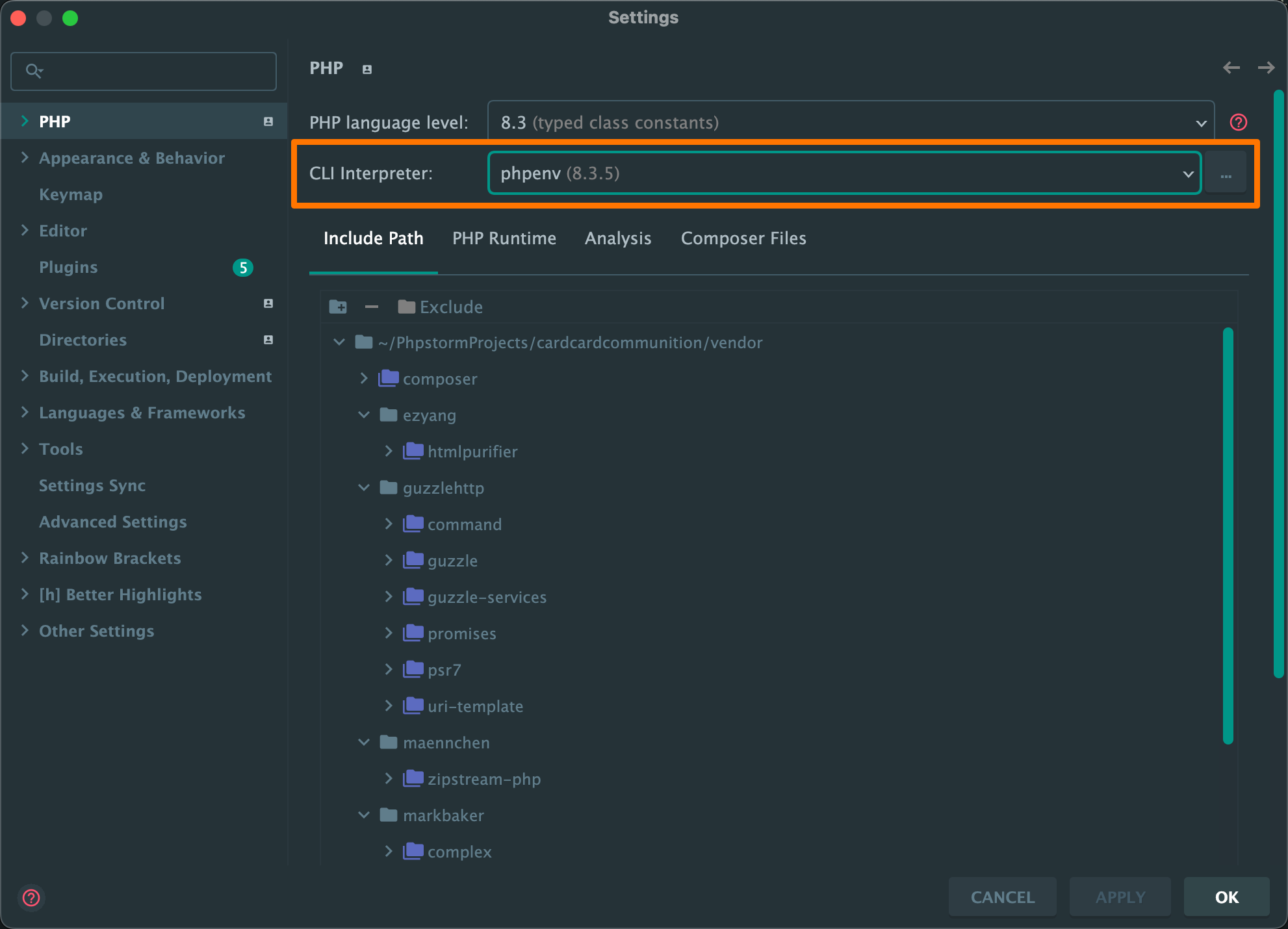This screenshot has width=1288, height=929.
Task: Click the add include path folder icon
Action: click(338, 307)
